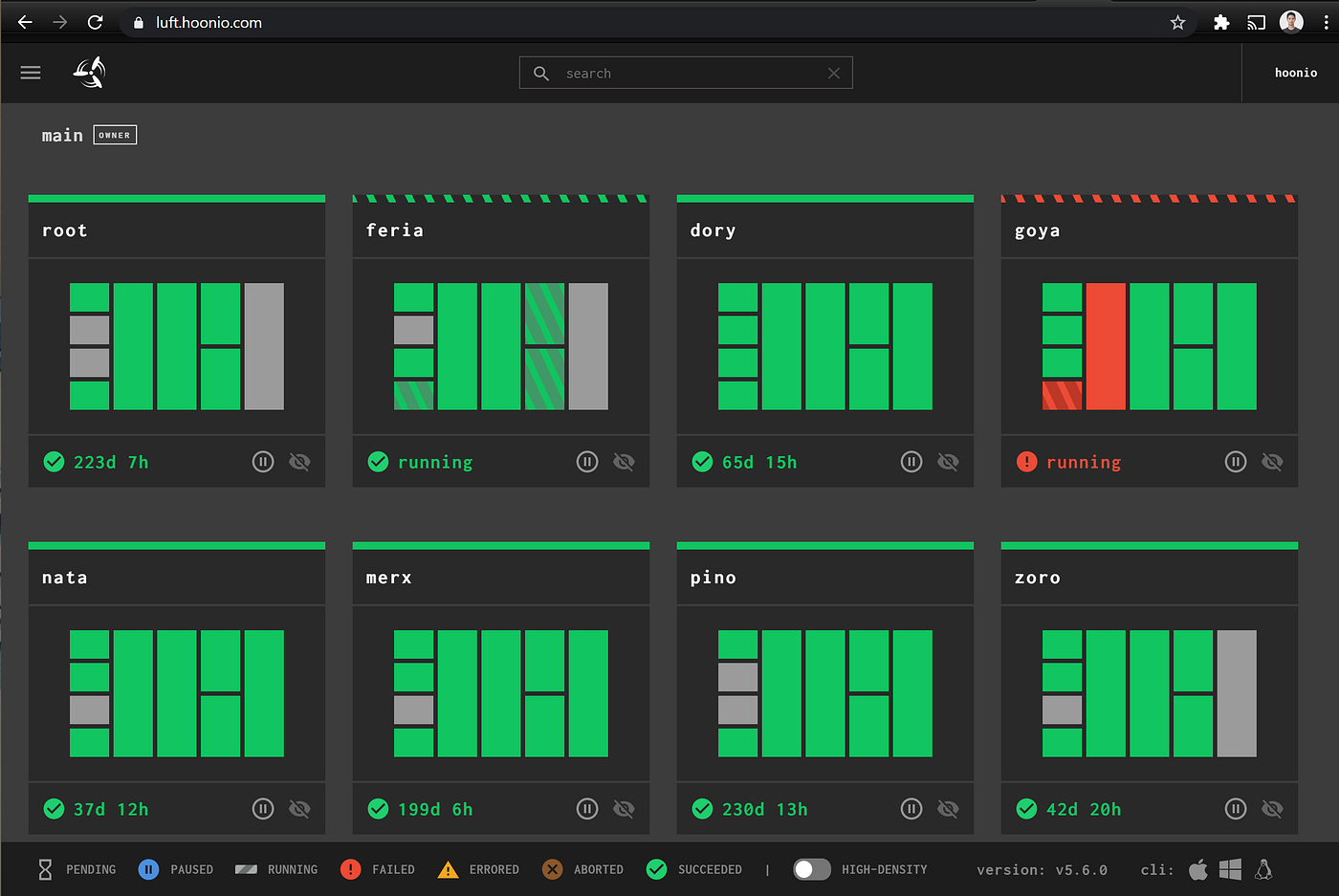1339x896 pixels.
Task: Click inside the search input field
Action: coord(669,72)
